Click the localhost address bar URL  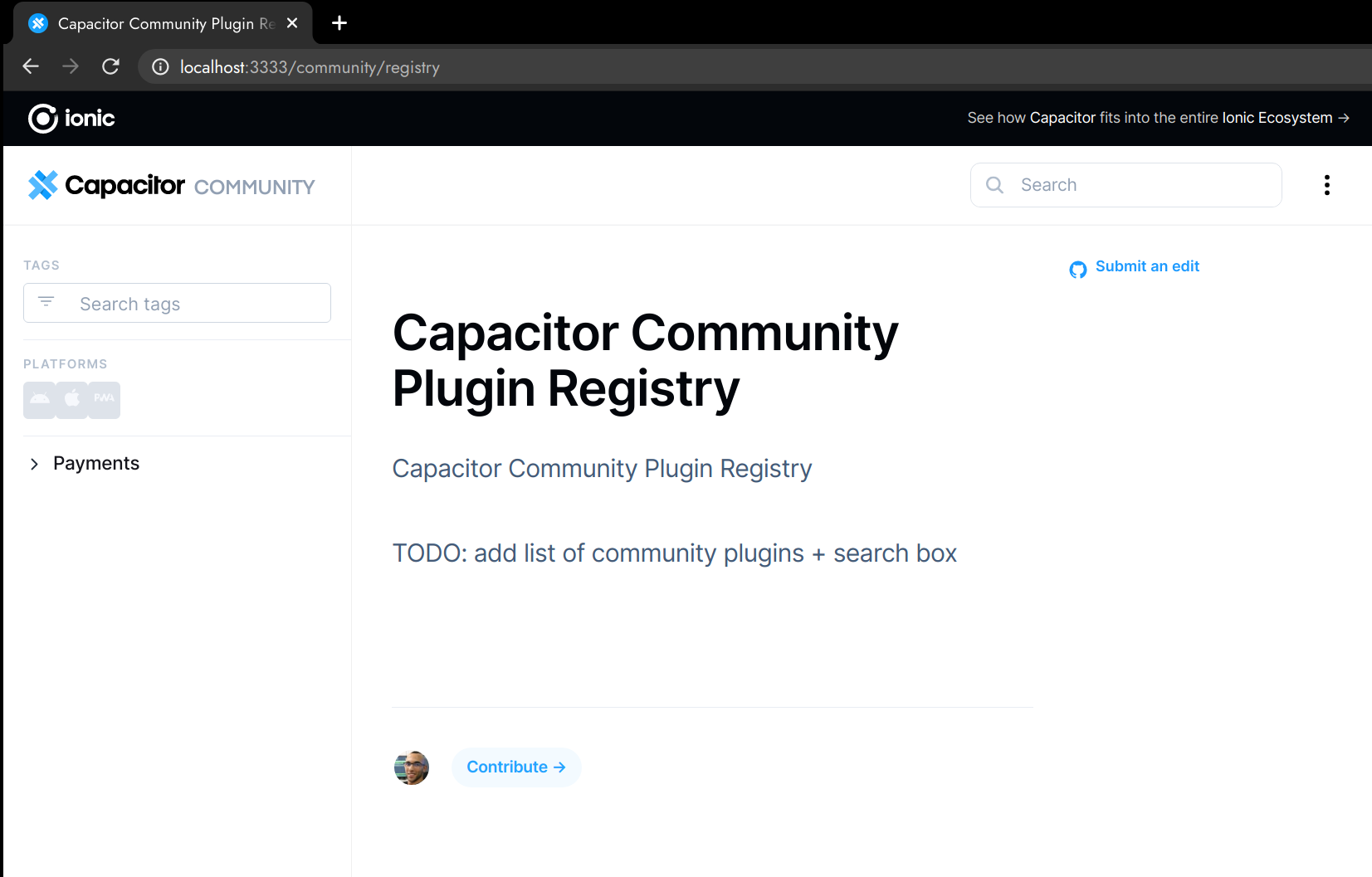point(310,67)
